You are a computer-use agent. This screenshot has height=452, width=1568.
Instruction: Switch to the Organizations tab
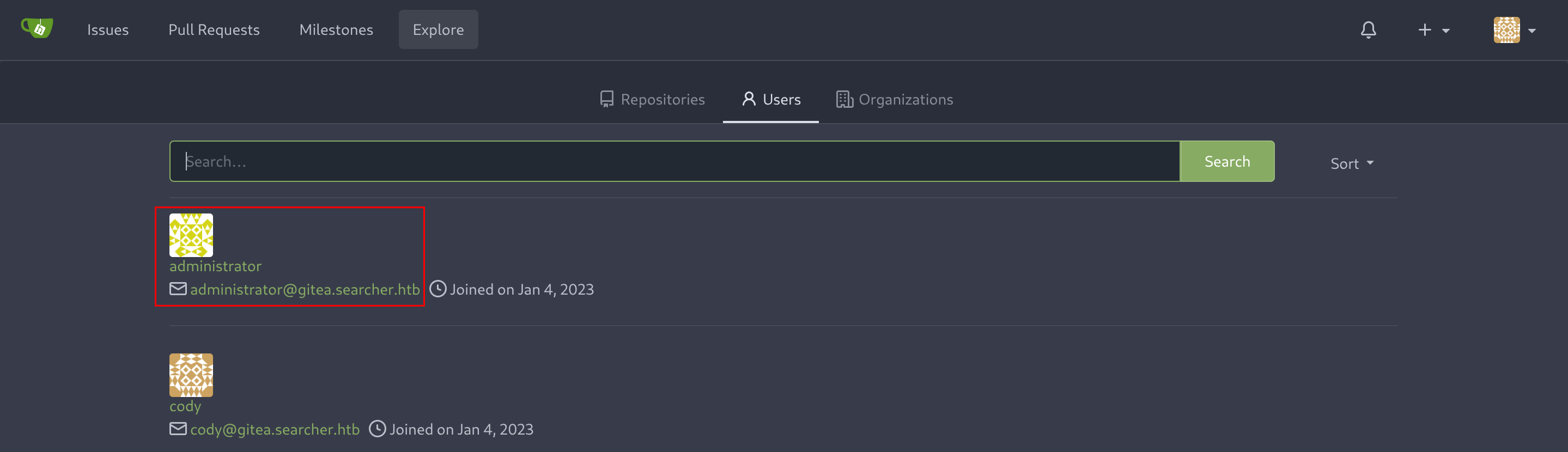pos(894,99)
